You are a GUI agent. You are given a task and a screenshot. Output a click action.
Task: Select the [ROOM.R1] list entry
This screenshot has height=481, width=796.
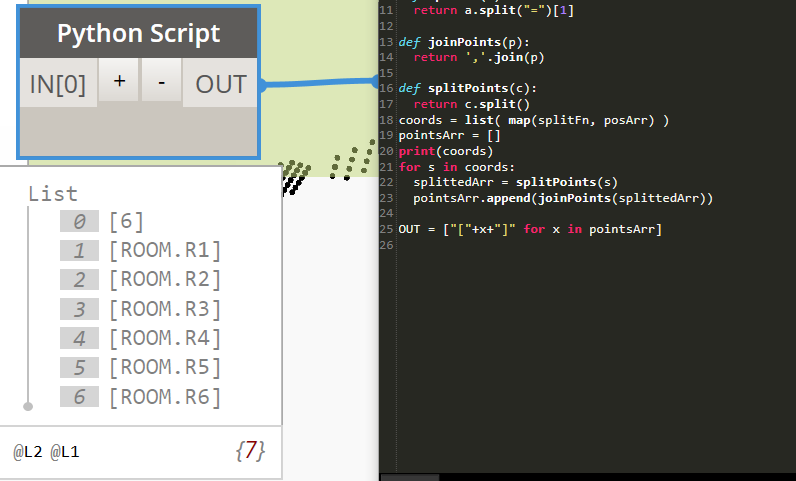pos(165,251)
